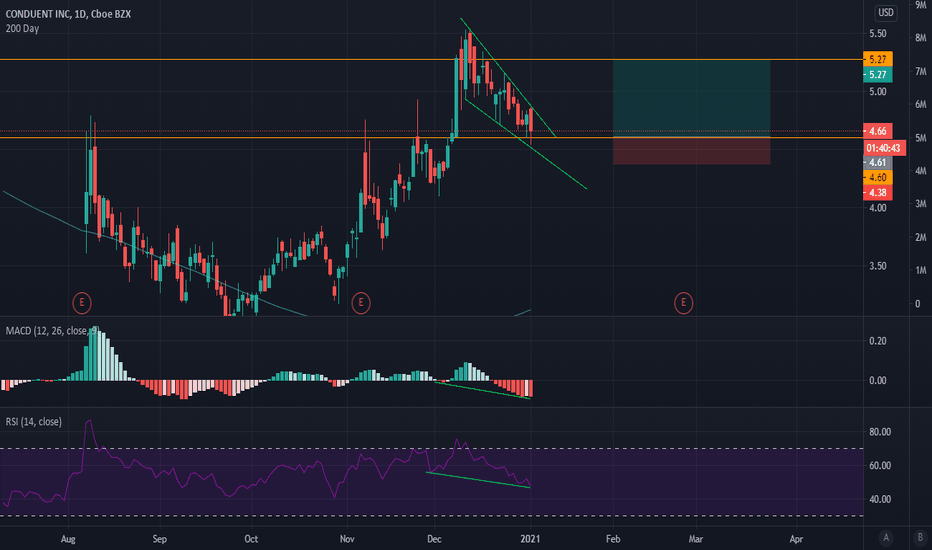Click the 80.00 RSI scale value
The image size is (932, 550).
880,432
